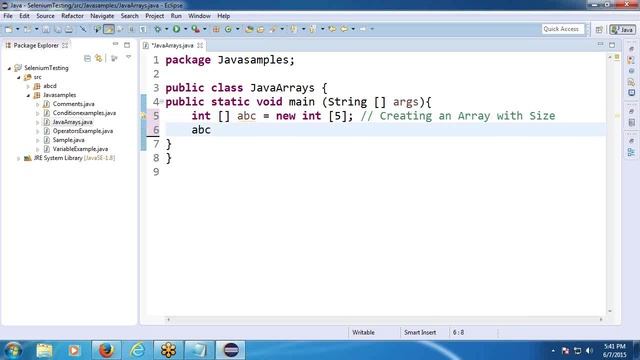
Task: Click the Search flashlight toolbar icon
Action: (273, 29)
